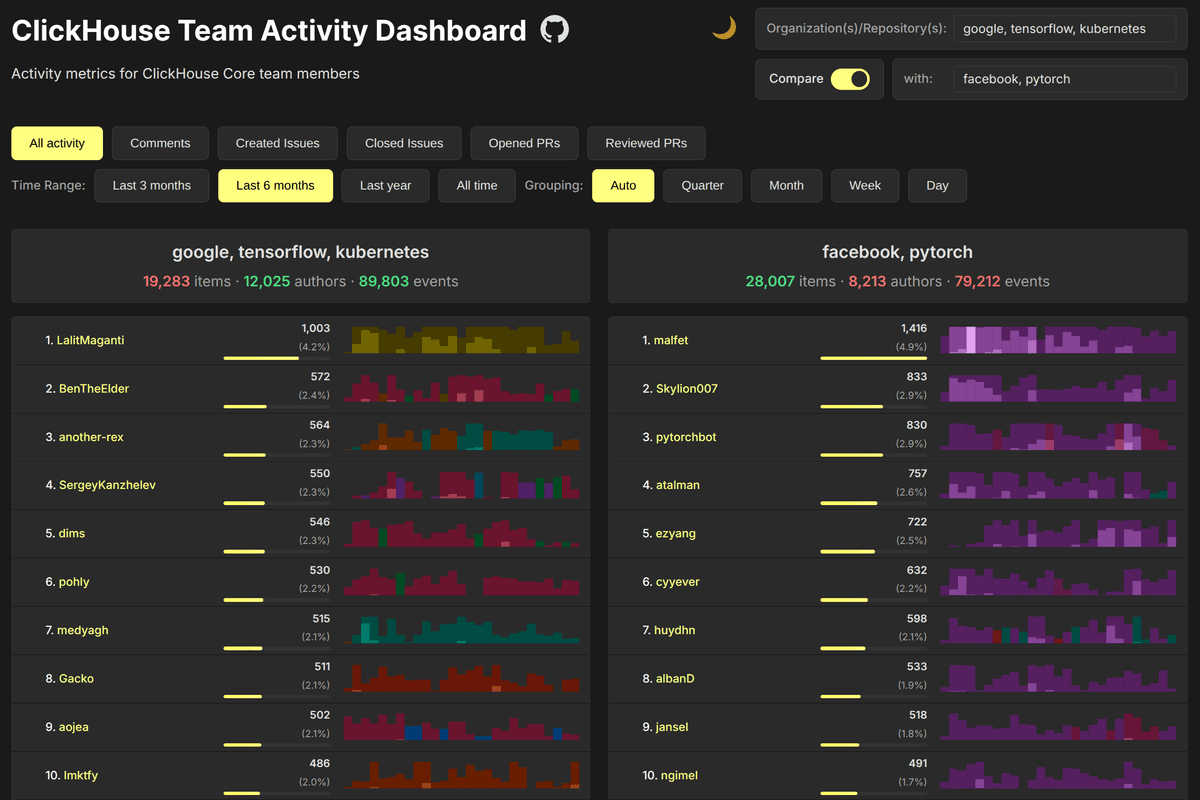Click the progress bar under BenTheElder
1200x800 pixels.
(x=262, y=406)
